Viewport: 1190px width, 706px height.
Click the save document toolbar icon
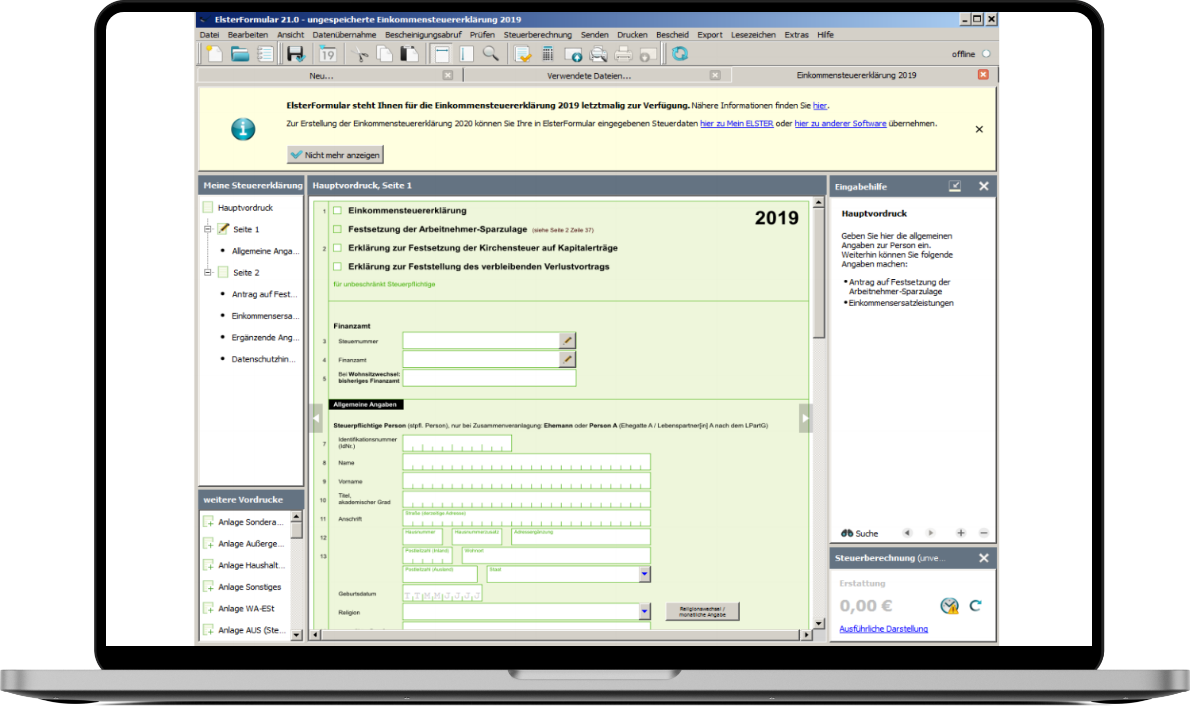[295, 54]
